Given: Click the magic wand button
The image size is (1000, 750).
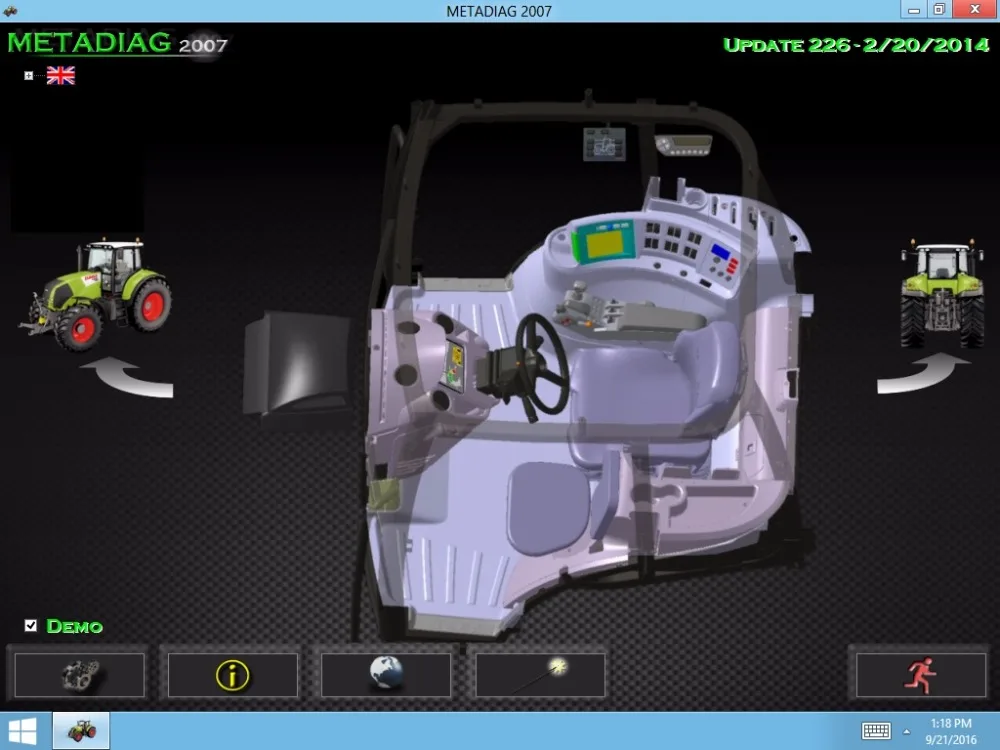Looking at the screenshot, I should [540, 675].
